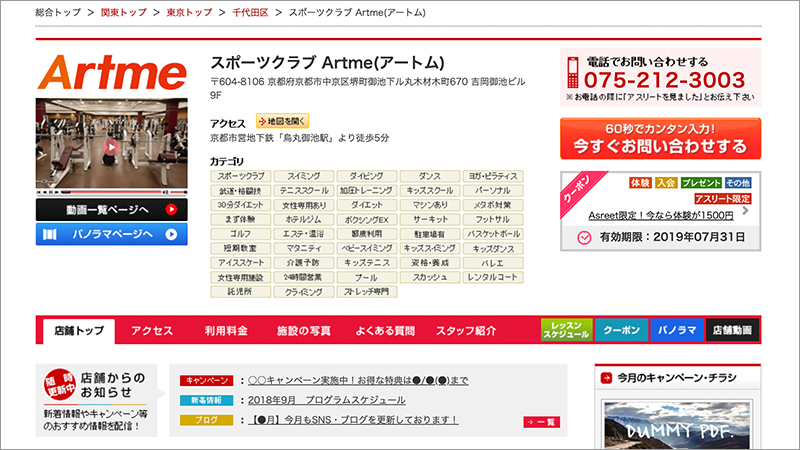Open the map with 地図を開く

tap(283, 121)
